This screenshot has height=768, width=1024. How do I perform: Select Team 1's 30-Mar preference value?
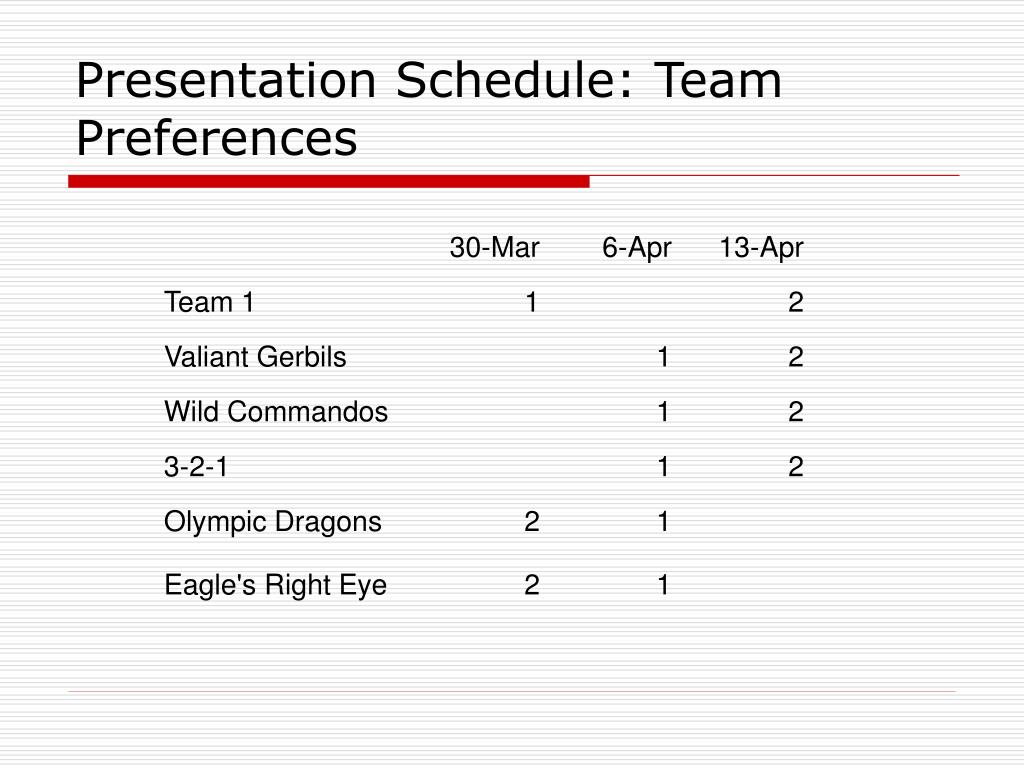[532, 302]
